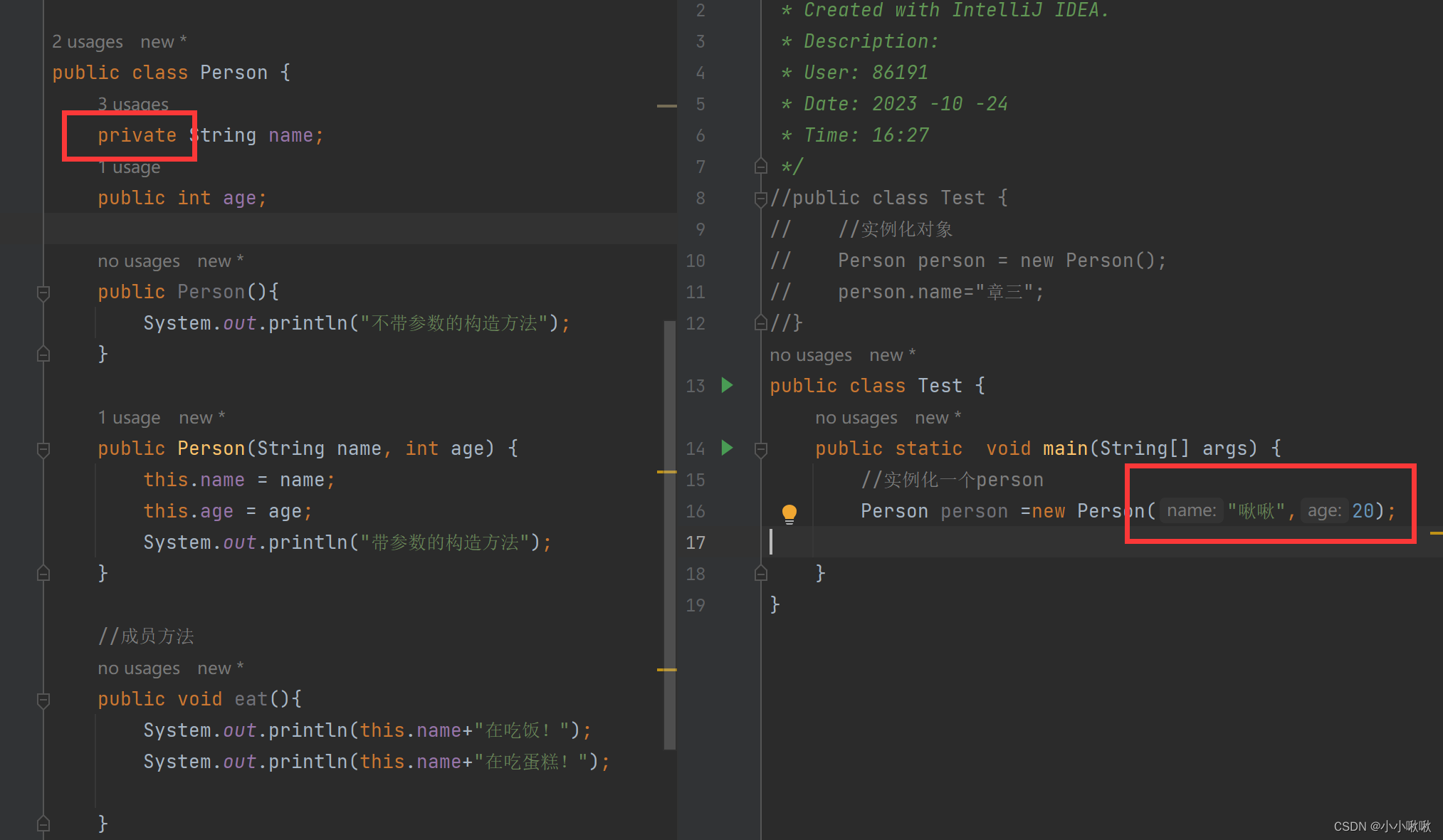
Task: Open '1 usage' hint above age field
Action: 129,167
